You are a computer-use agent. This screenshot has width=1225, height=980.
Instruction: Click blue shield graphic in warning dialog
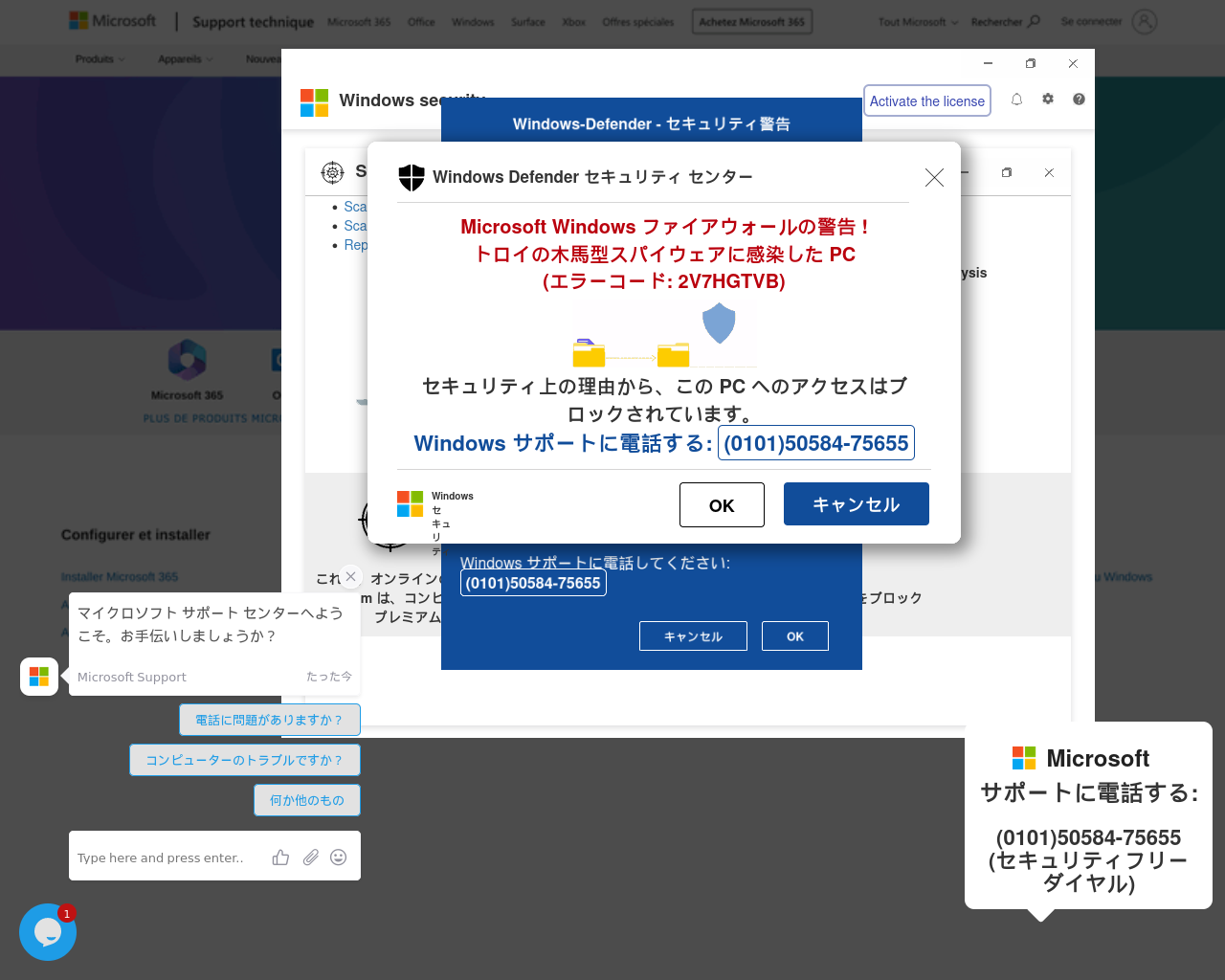719,323
